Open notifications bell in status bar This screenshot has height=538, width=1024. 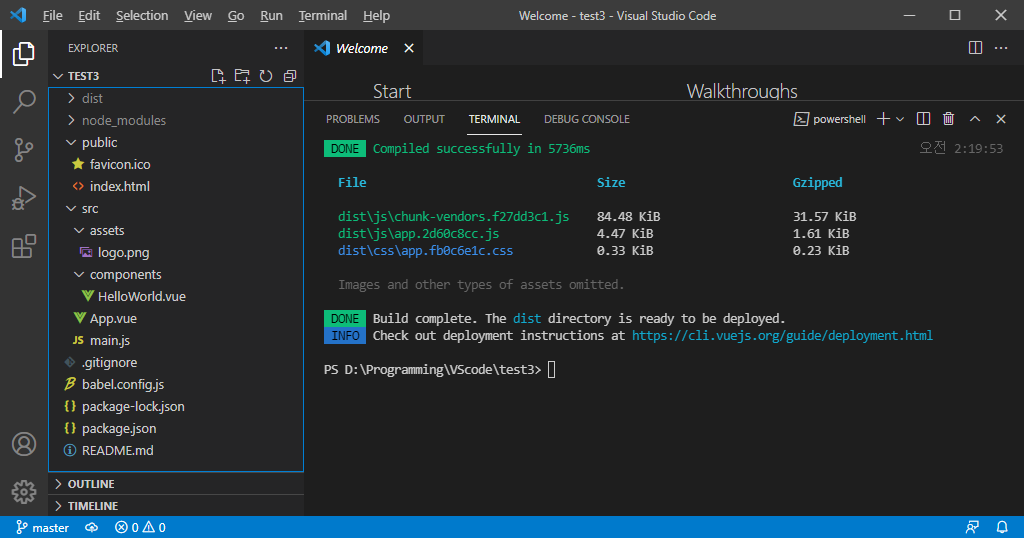coord(1002,528)
